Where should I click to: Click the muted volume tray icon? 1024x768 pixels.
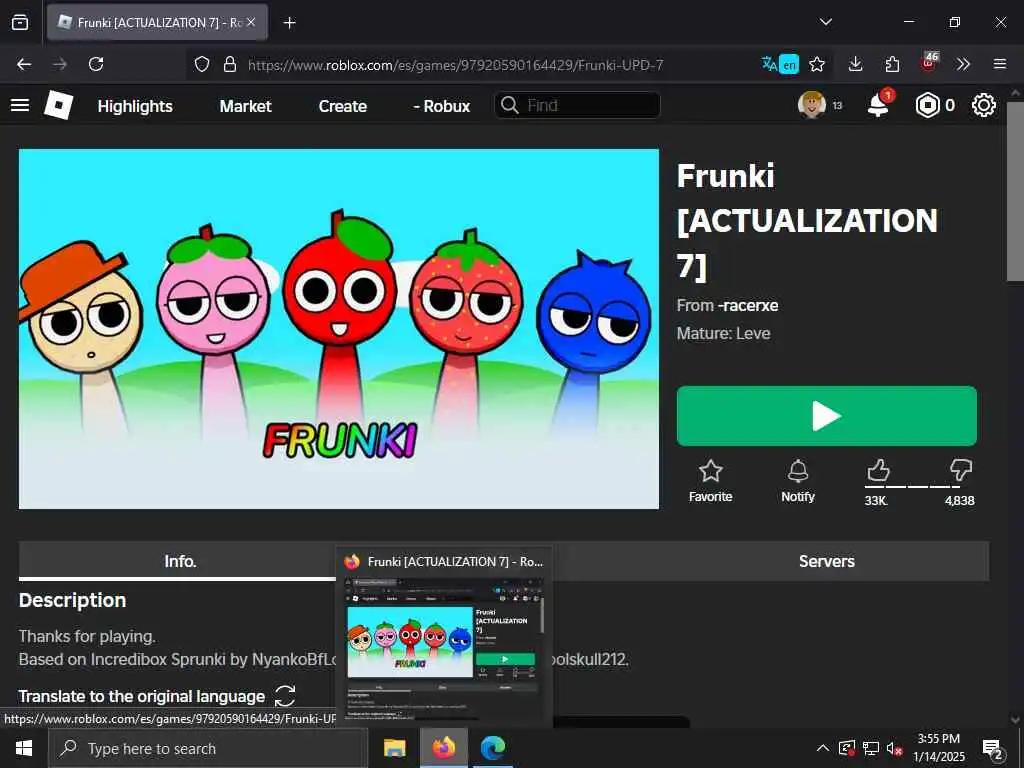click(895, 748)
